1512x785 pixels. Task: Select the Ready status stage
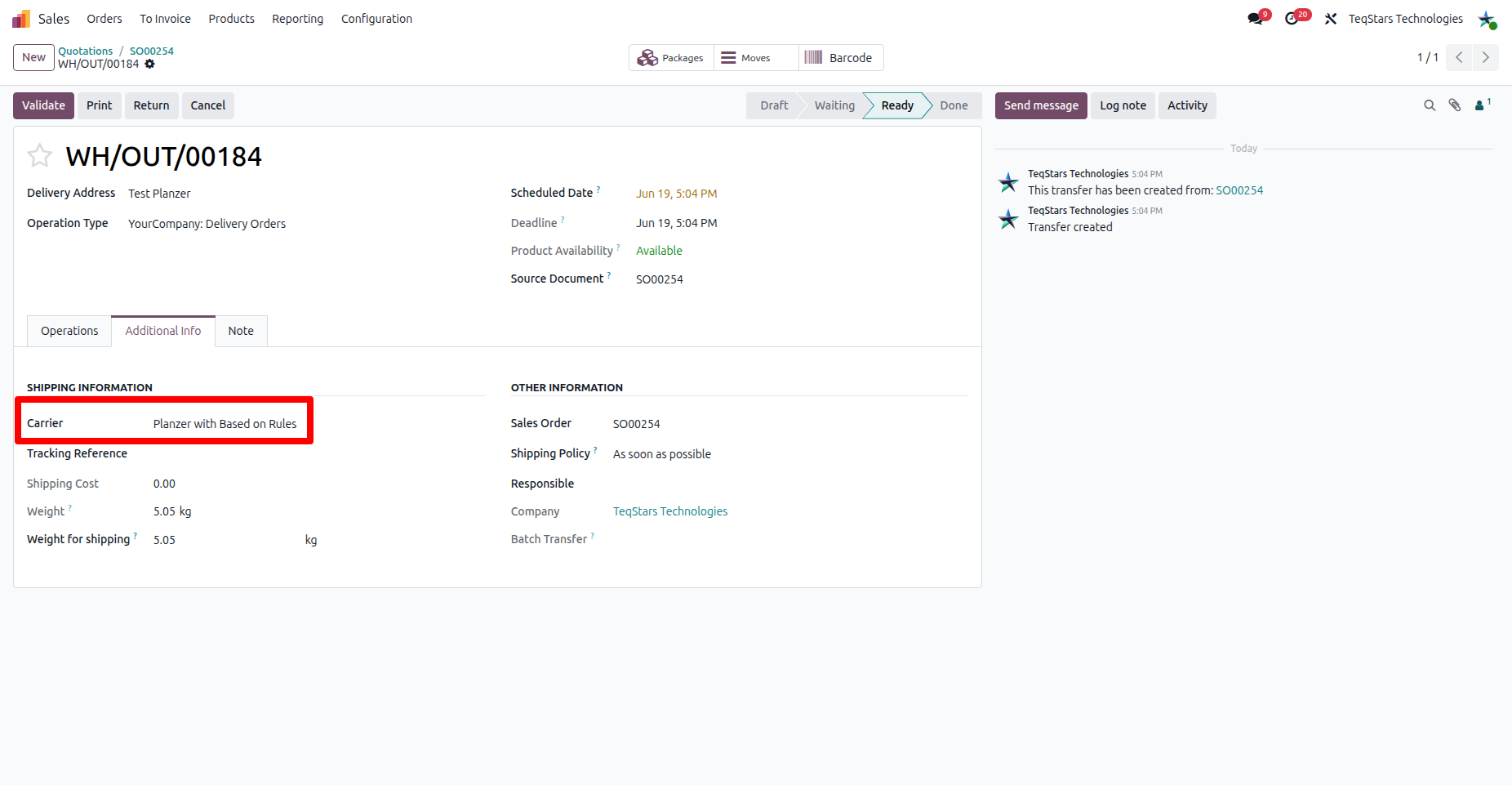pyautogui.click(x=897, y=105)
